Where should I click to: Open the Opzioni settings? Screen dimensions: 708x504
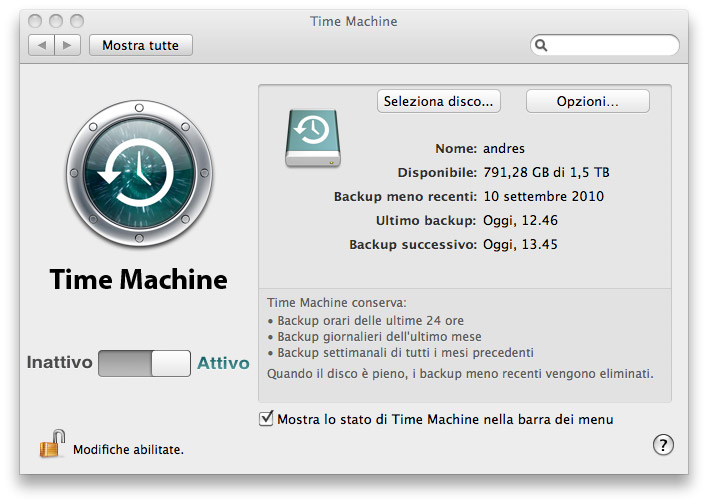coord(587,101)
